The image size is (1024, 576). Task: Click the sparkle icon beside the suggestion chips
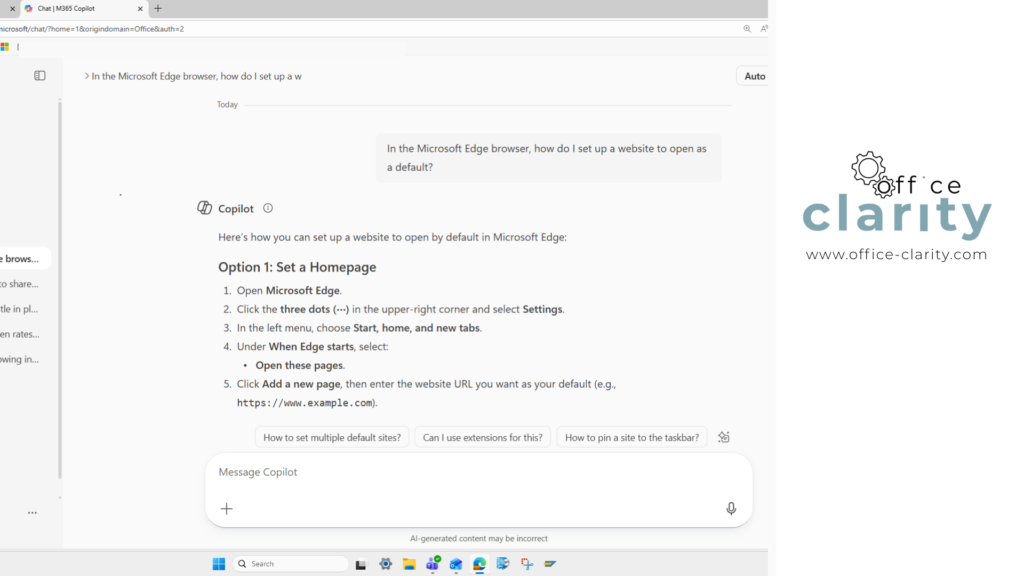pyautogui.click(x=723, y=437)
